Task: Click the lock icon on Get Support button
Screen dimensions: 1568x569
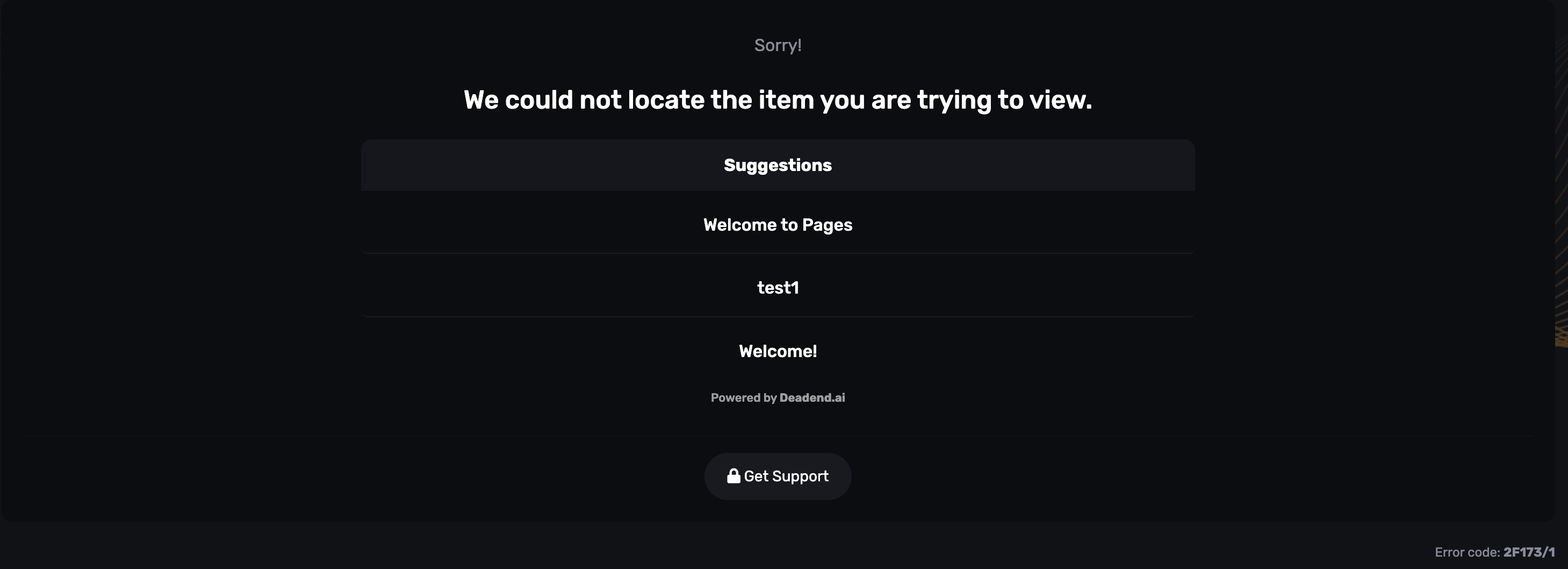Action: tap(733, 476)
